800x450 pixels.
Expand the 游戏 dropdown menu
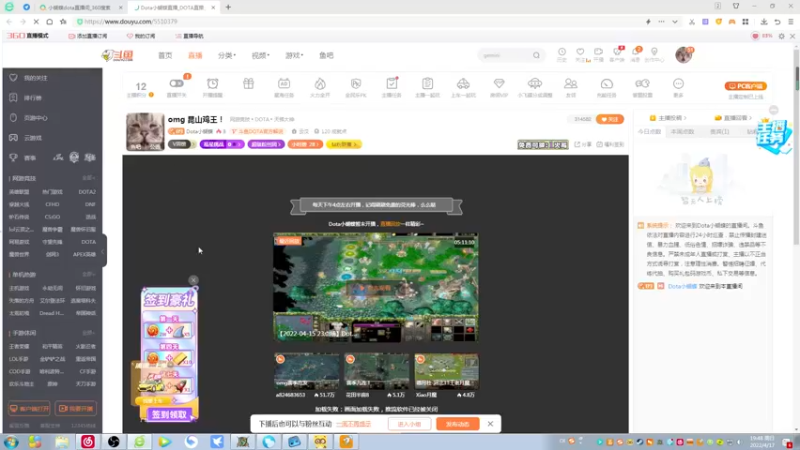pyautogui.click(x=294, y=55)
